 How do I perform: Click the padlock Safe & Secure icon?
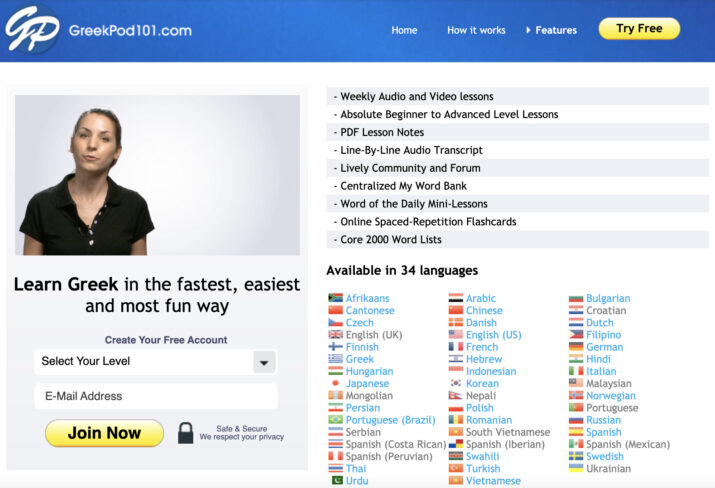pos(186,433)
